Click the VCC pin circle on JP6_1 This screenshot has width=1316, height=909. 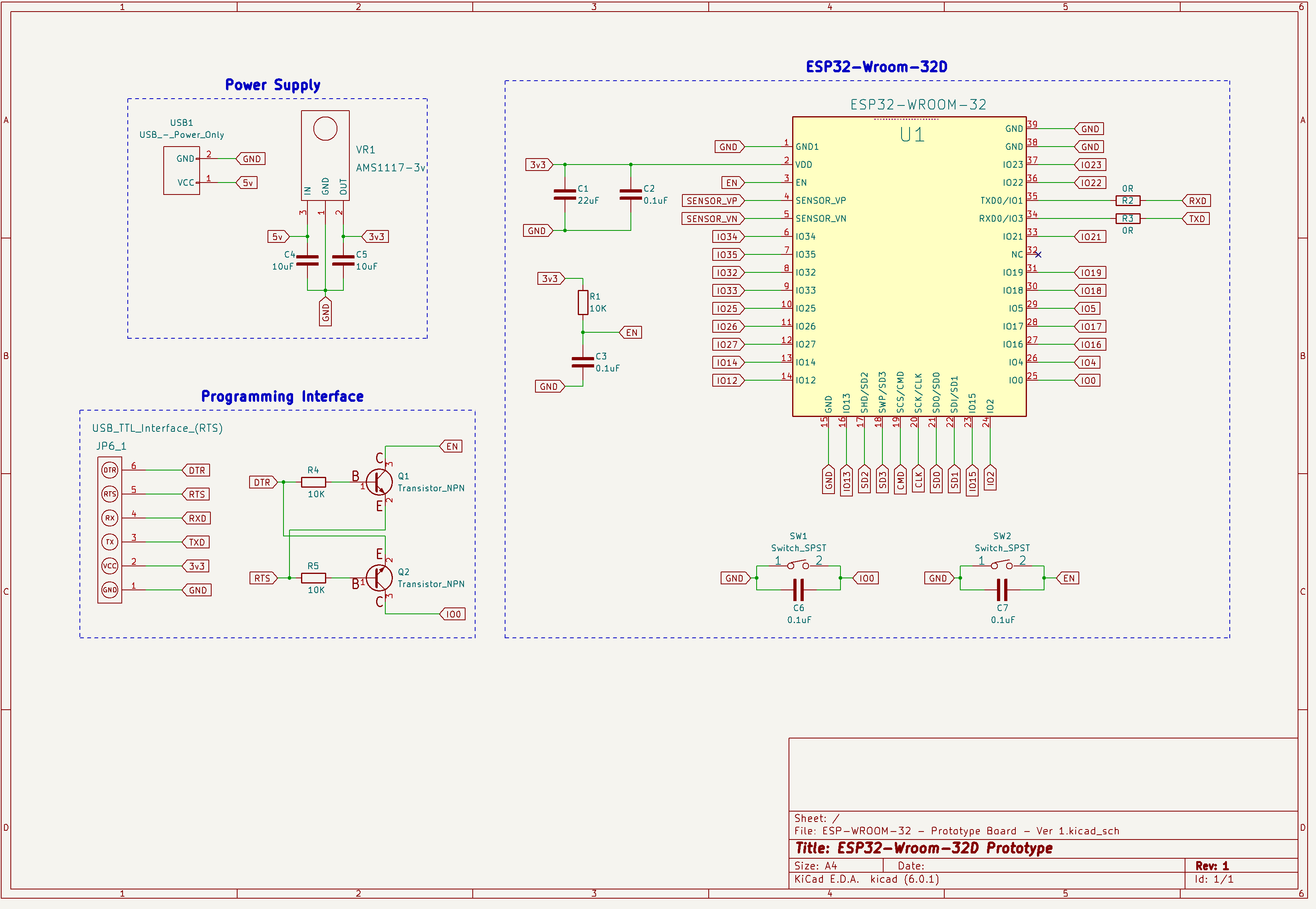110,566
